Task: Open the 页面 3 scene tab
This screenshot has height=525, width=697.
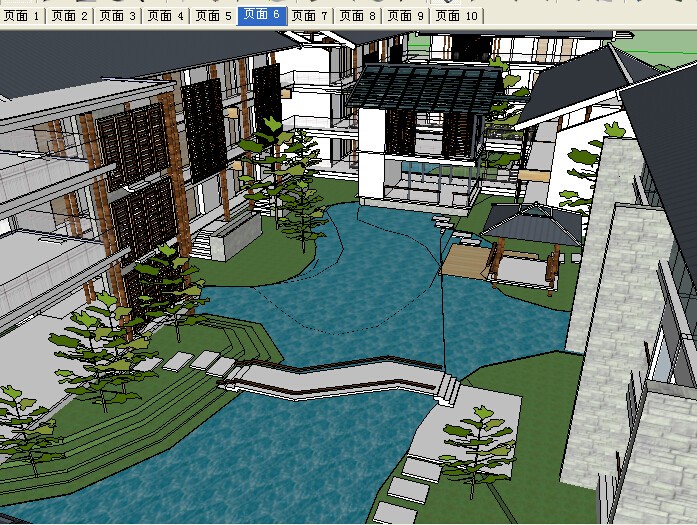Action: (x=118, y=16)
